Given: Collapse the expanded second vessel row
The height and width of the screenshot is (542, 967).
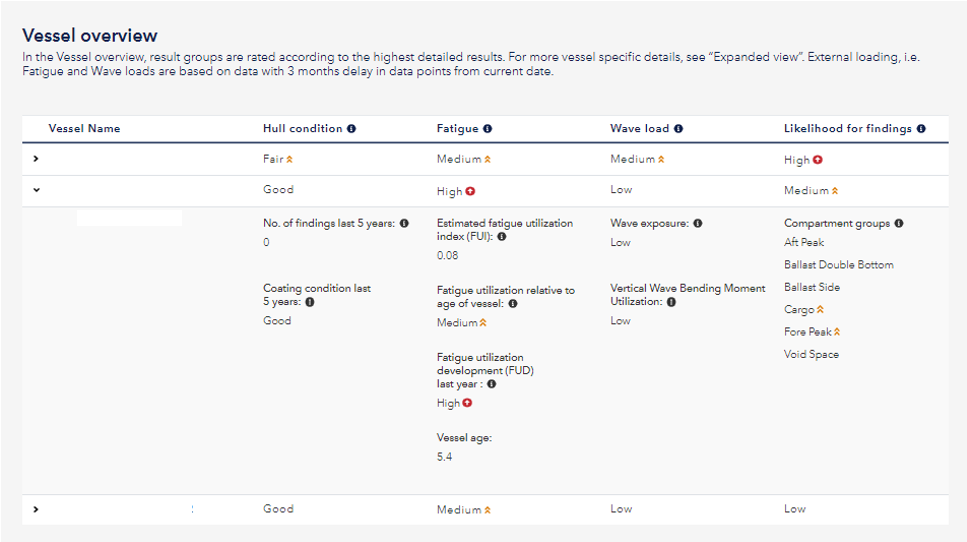Looking at the screenshot, I should click(36, 190).
